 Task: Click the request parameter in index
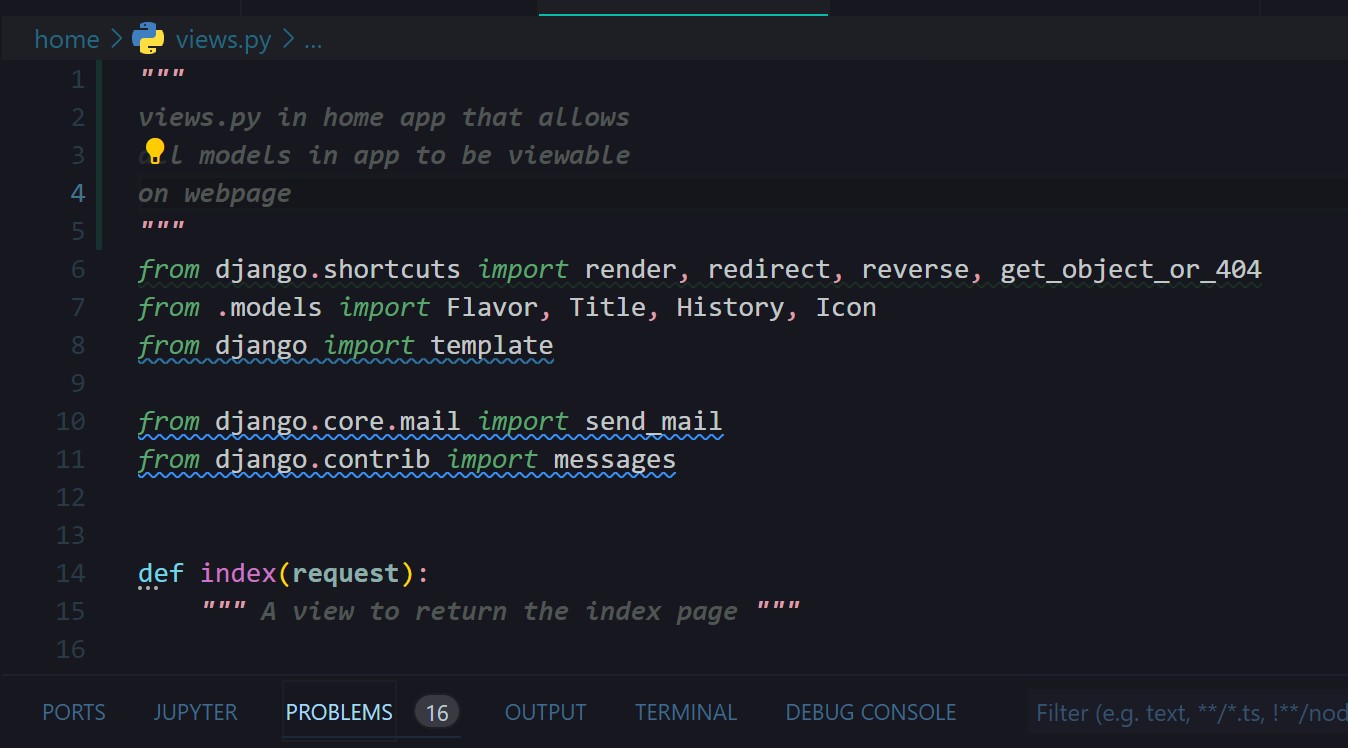[346, 573]
